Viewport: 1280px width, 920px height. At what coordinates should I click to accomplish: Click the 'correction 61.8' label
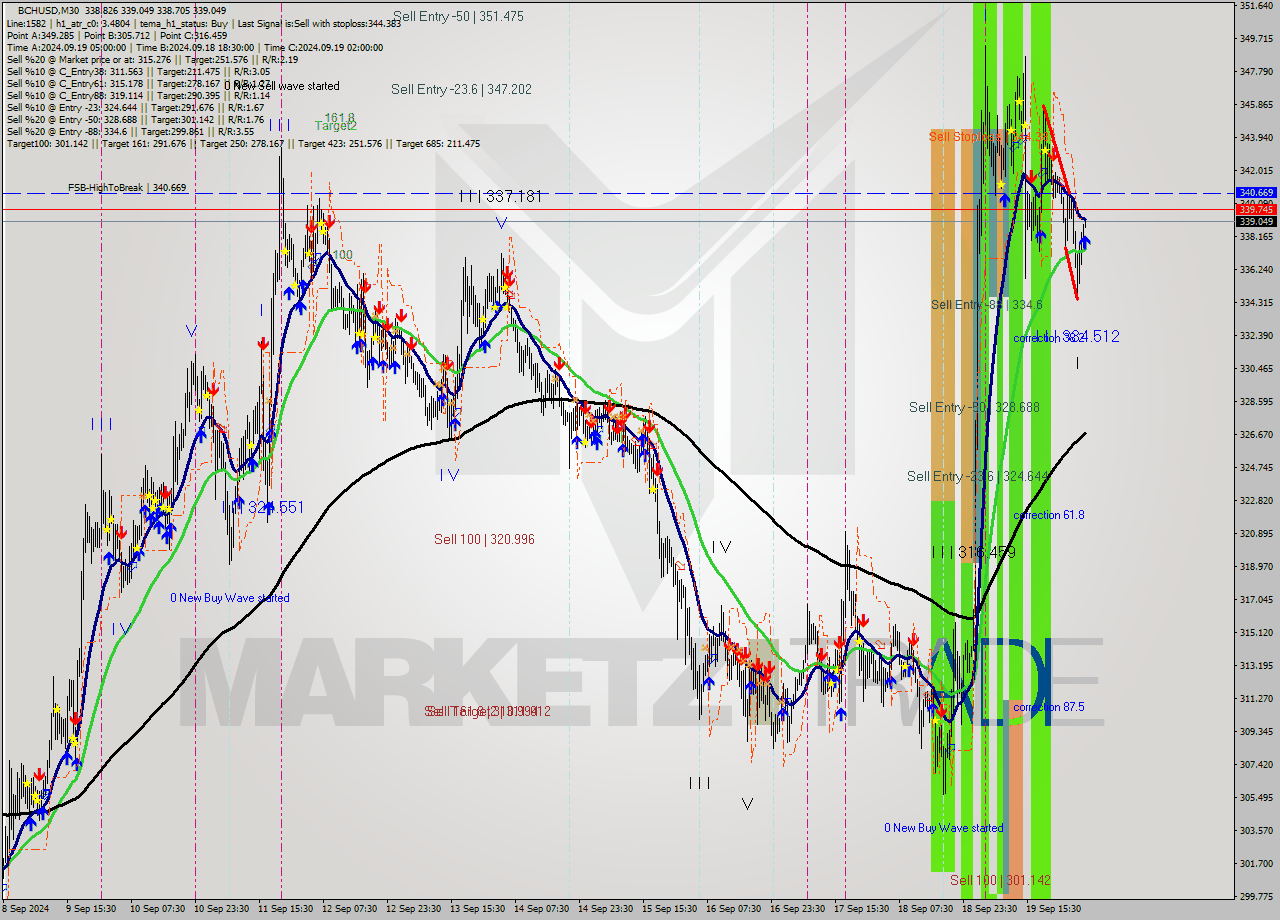pos(1049,515)
